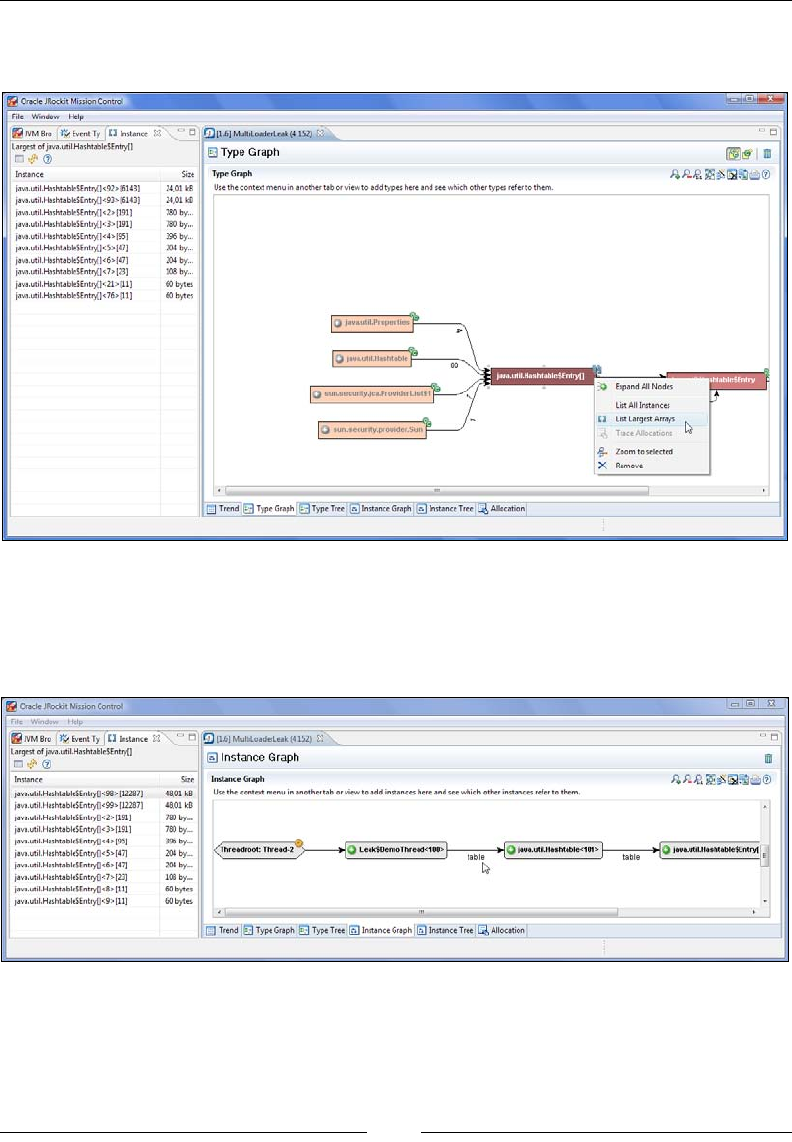Select Threadroot: Thread-2 node in instance graph
Image resolution: width=792 pixels, height=1142 pixels.
click(x=259, y=850)
